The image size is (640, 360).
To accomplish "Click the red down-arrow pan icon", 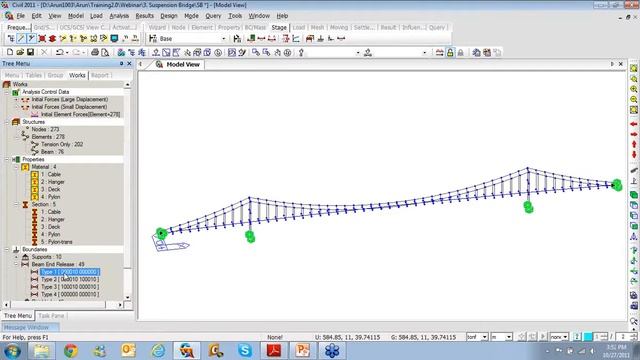I will tap(633, 155).
